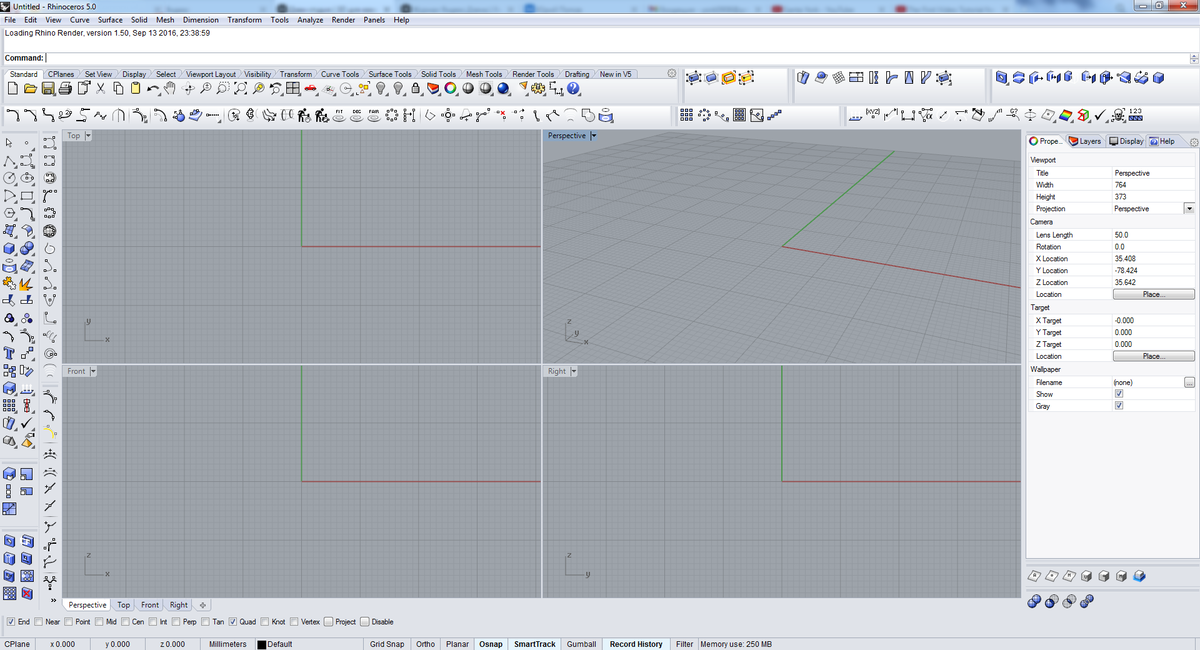Toggle Gumball in status bar
This screenshot has width=1200, height=650.
point(581,644)
